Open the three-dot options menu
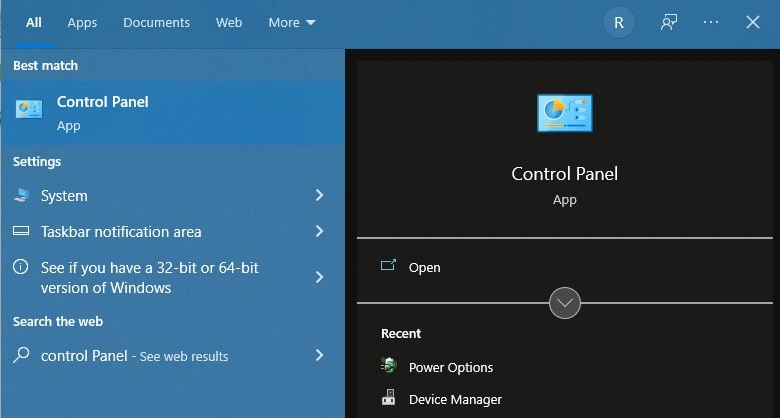780x418 pixels. (711, 22)
